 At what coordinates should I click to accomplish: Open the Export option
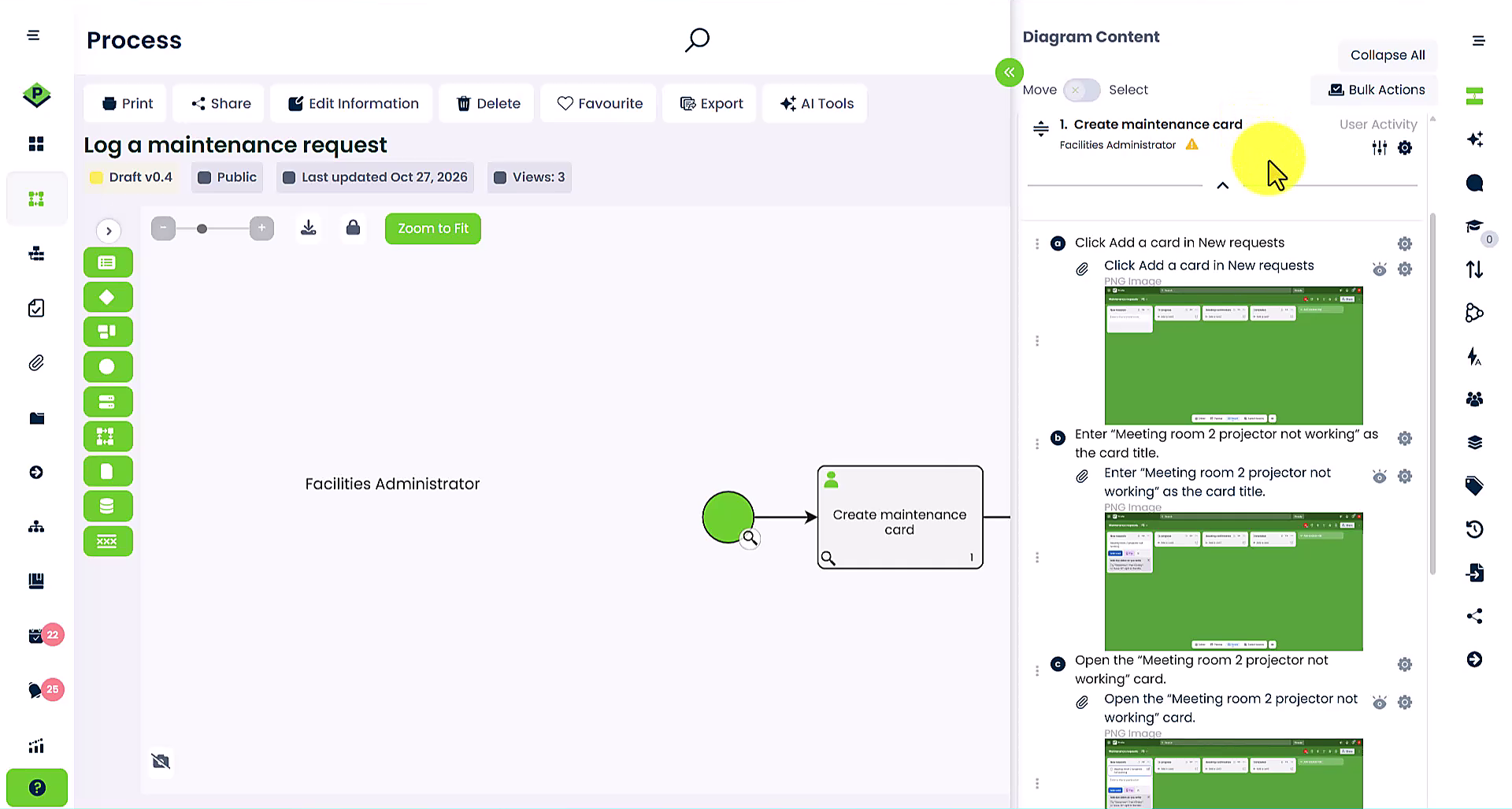[x=711, y=103]
